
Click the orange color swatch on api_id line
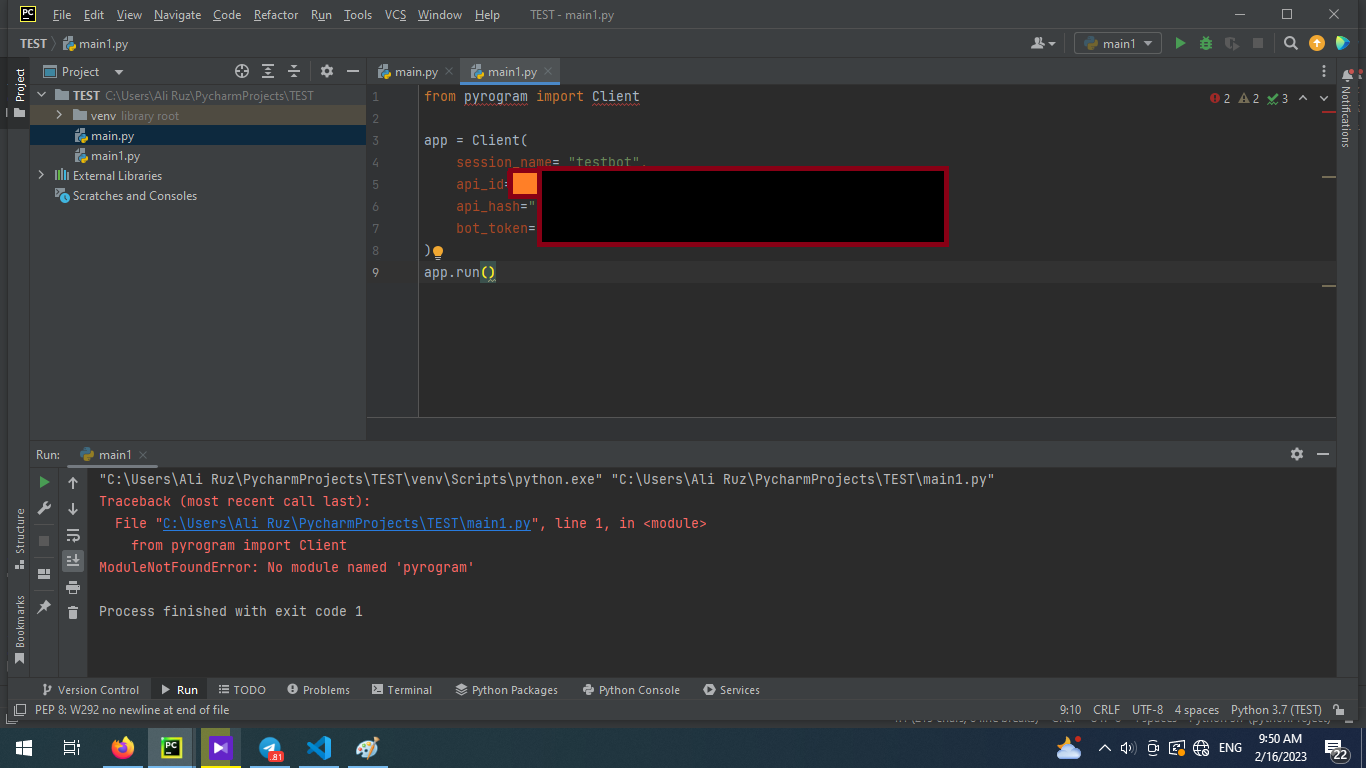pos(525,184)
